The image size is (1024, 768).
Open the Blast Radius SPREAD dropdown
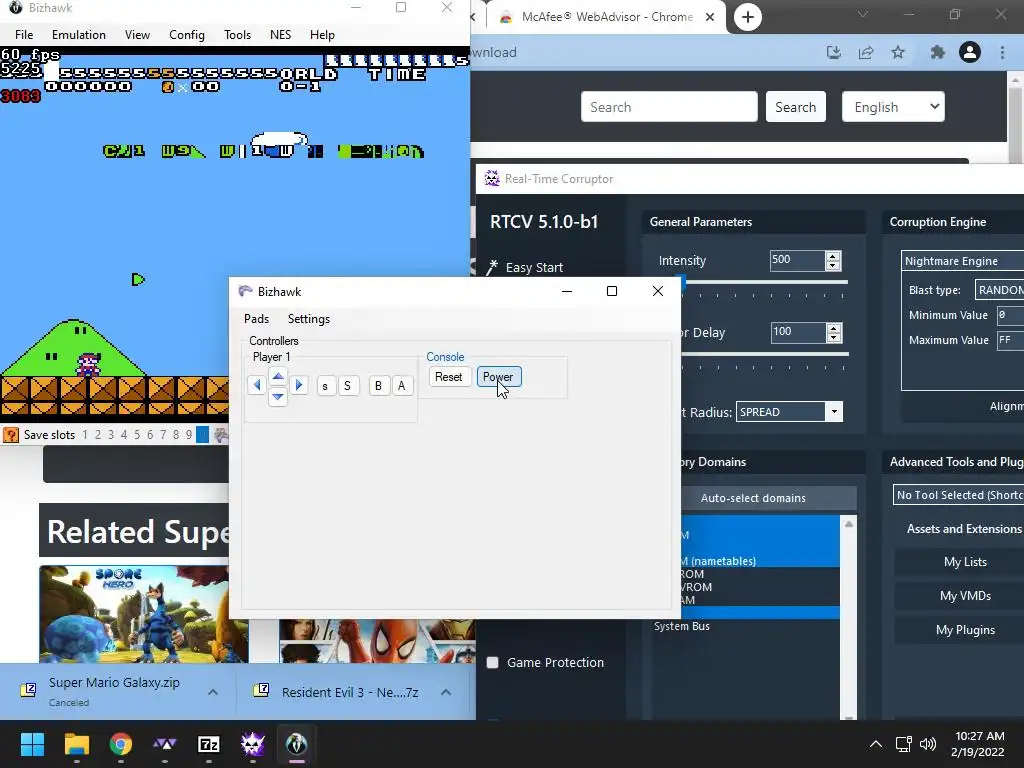point(789,411)
